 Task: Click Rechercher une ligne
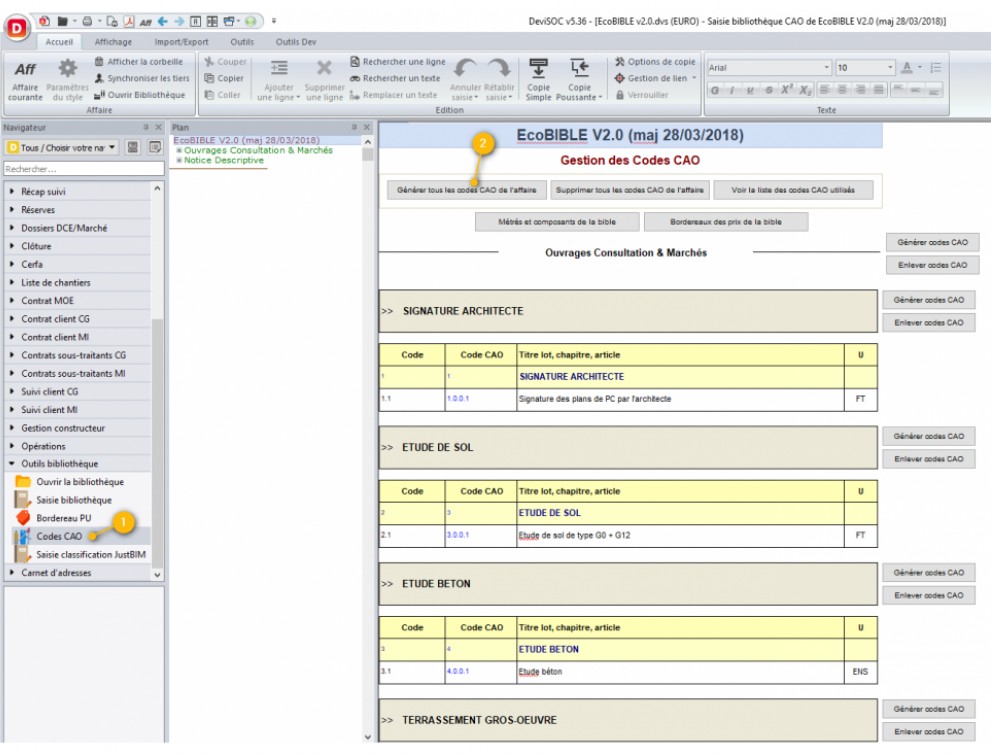click(398, 61)
